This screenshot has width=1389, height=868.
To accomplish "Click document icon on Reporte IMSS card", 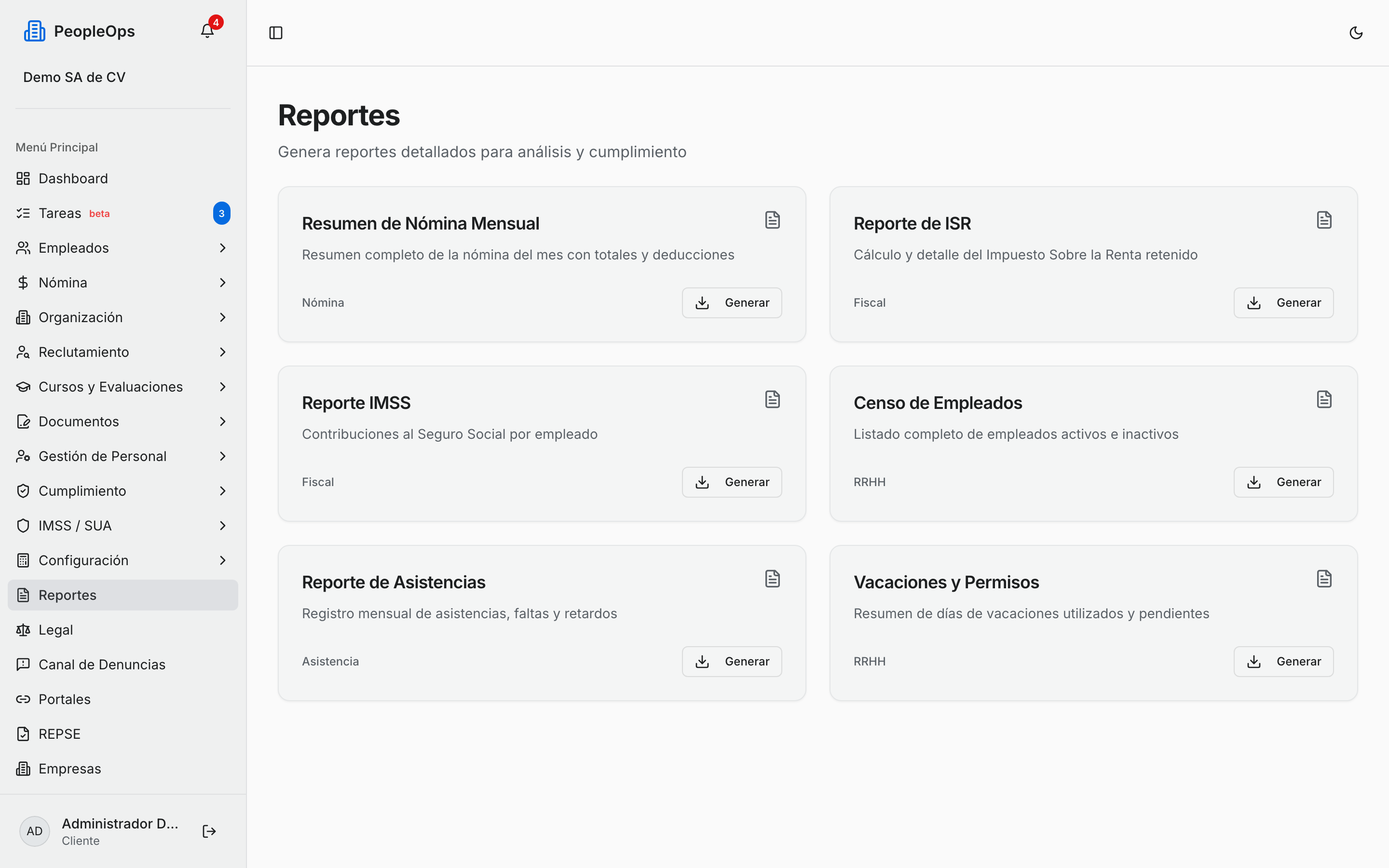I will (772, 399).
